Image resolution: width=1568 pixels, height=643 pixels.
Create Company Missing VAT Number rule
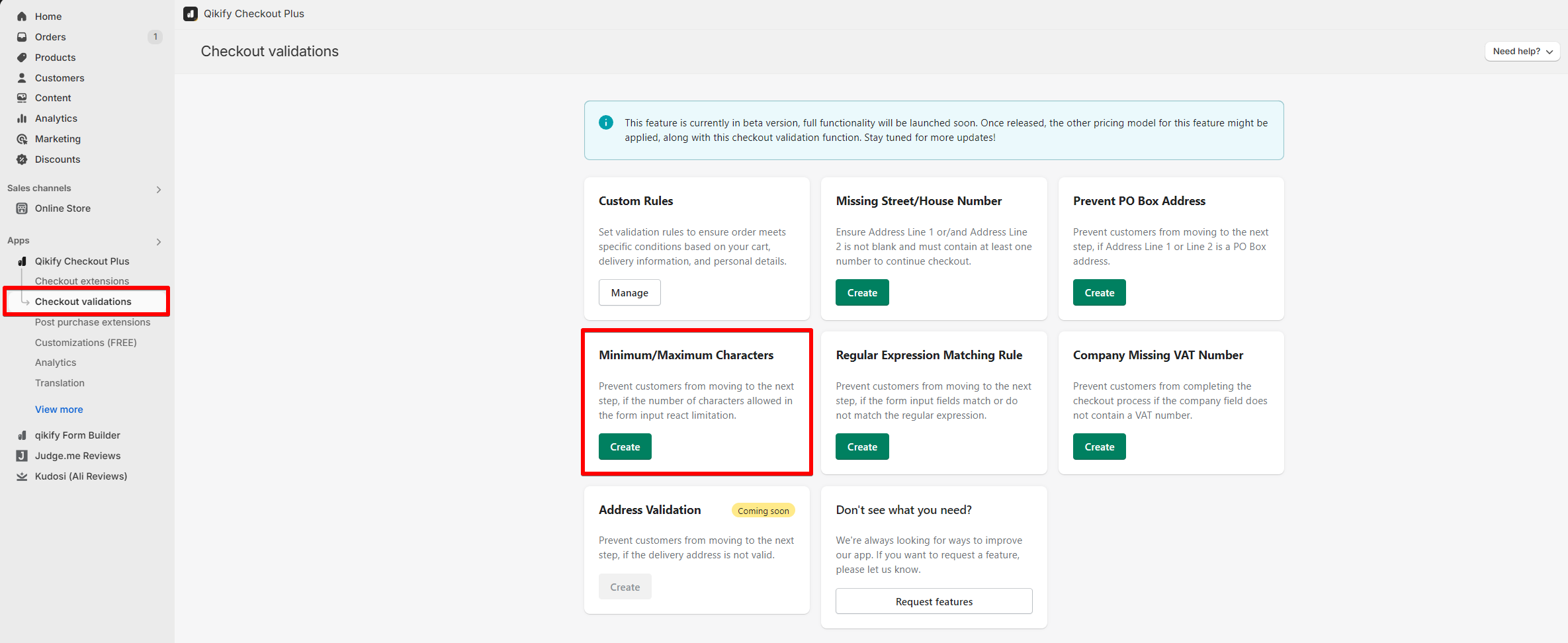click(x=1100, y=447)
